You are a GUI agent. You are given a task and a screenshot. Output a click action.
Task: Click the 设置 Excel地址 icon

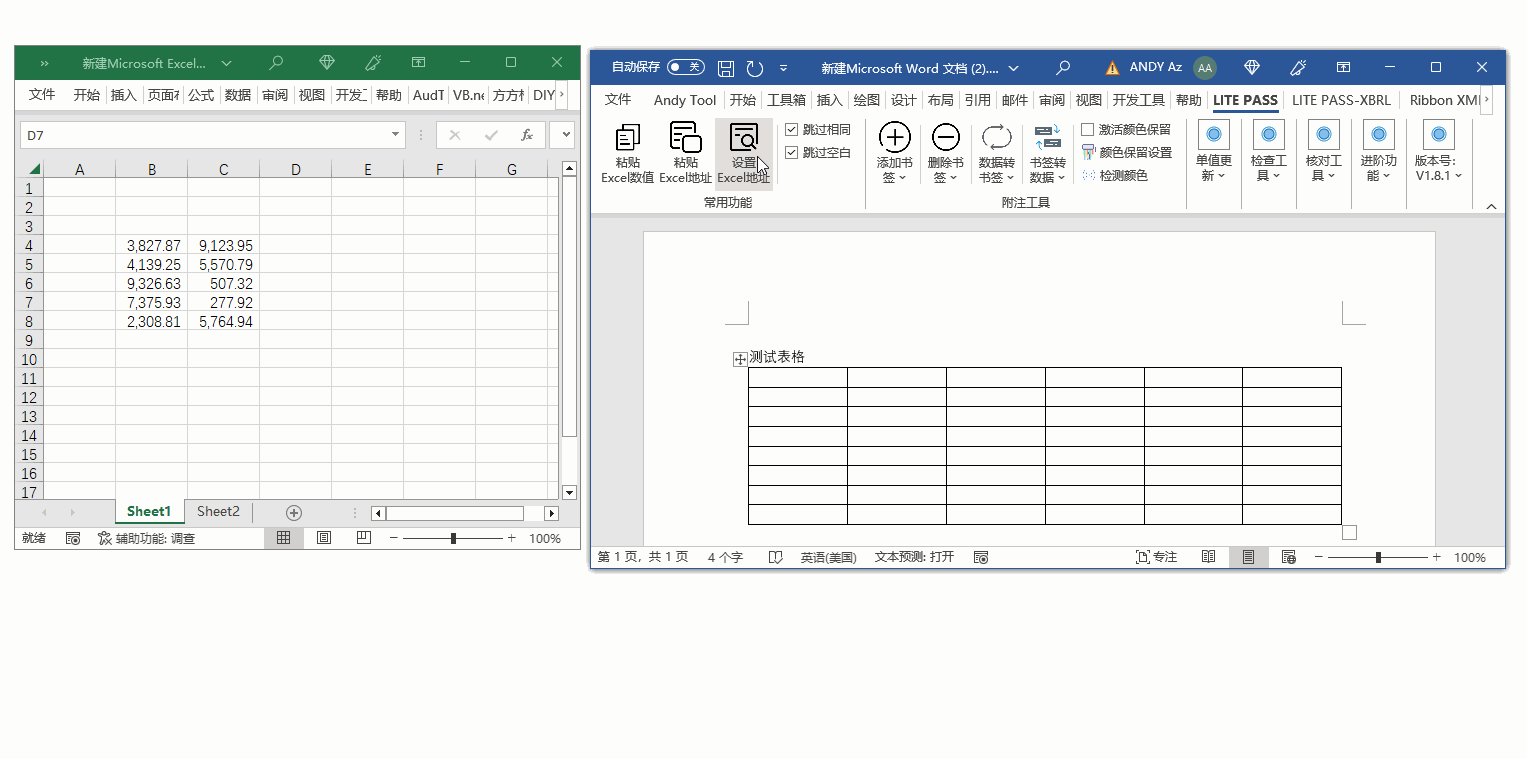point(743,139)
